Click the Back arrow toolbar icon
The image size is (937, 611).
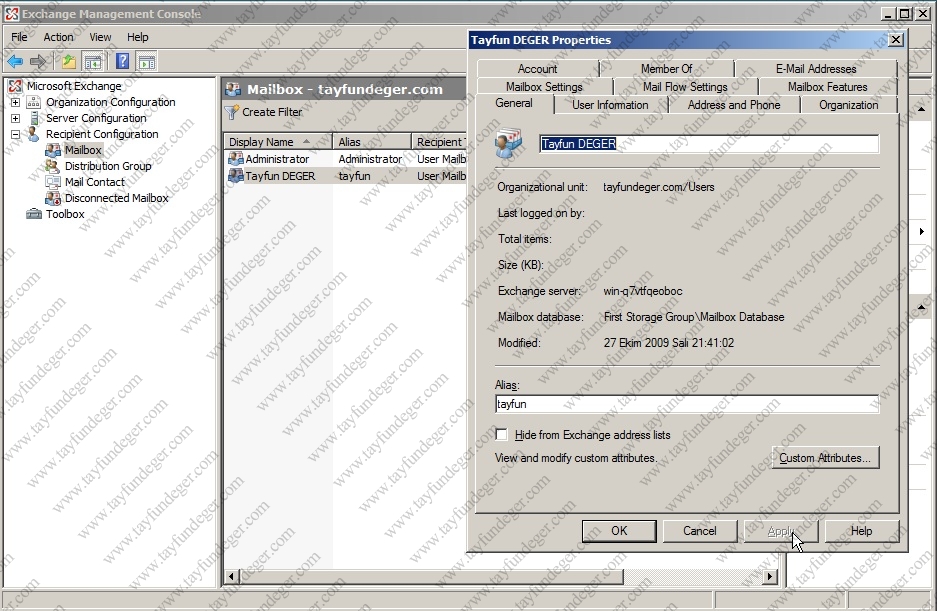pos(15,61)
